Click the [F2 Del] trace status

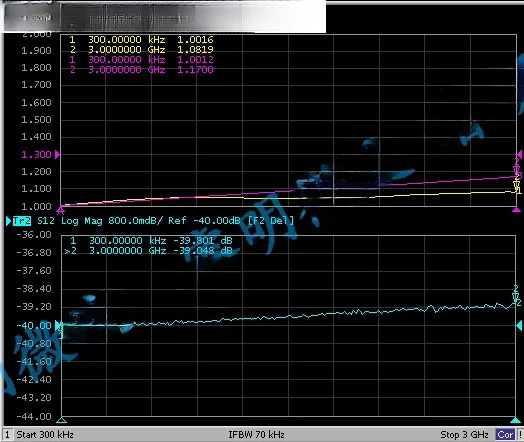pos(271,220)
